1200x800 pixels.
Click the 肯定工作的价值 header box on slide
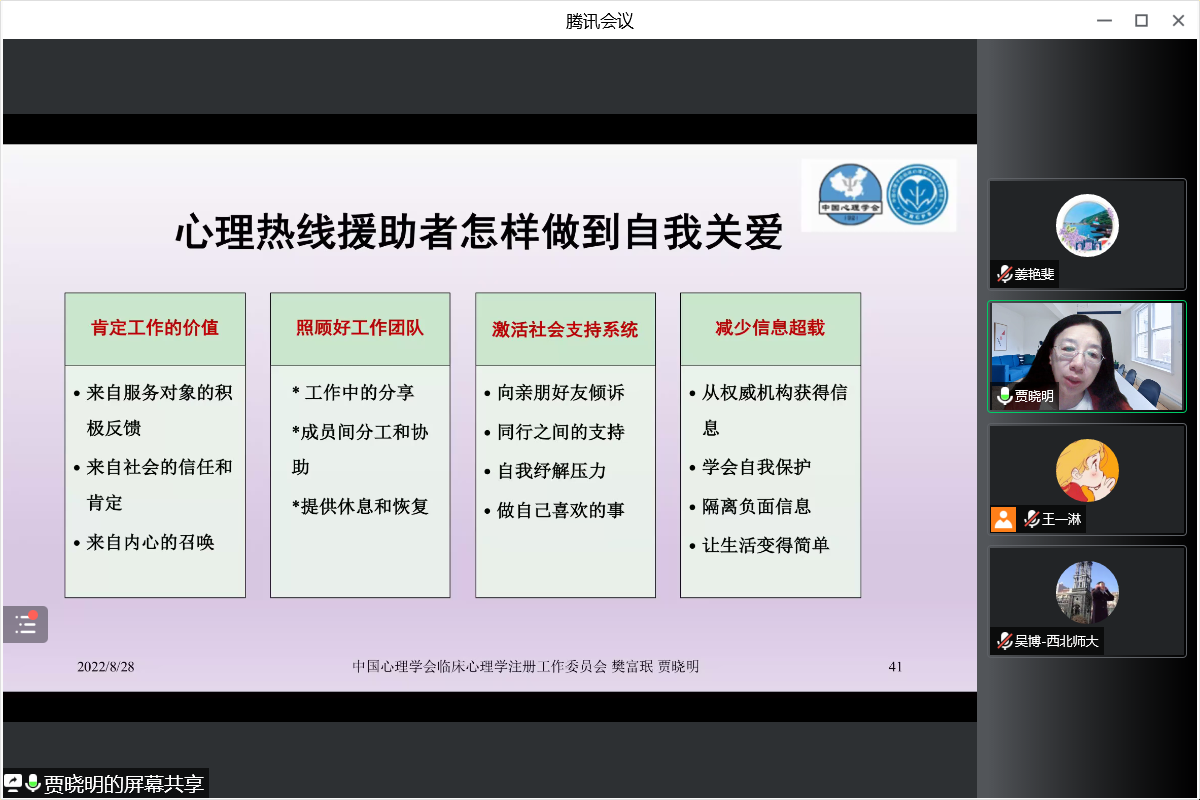click(155, 328)
